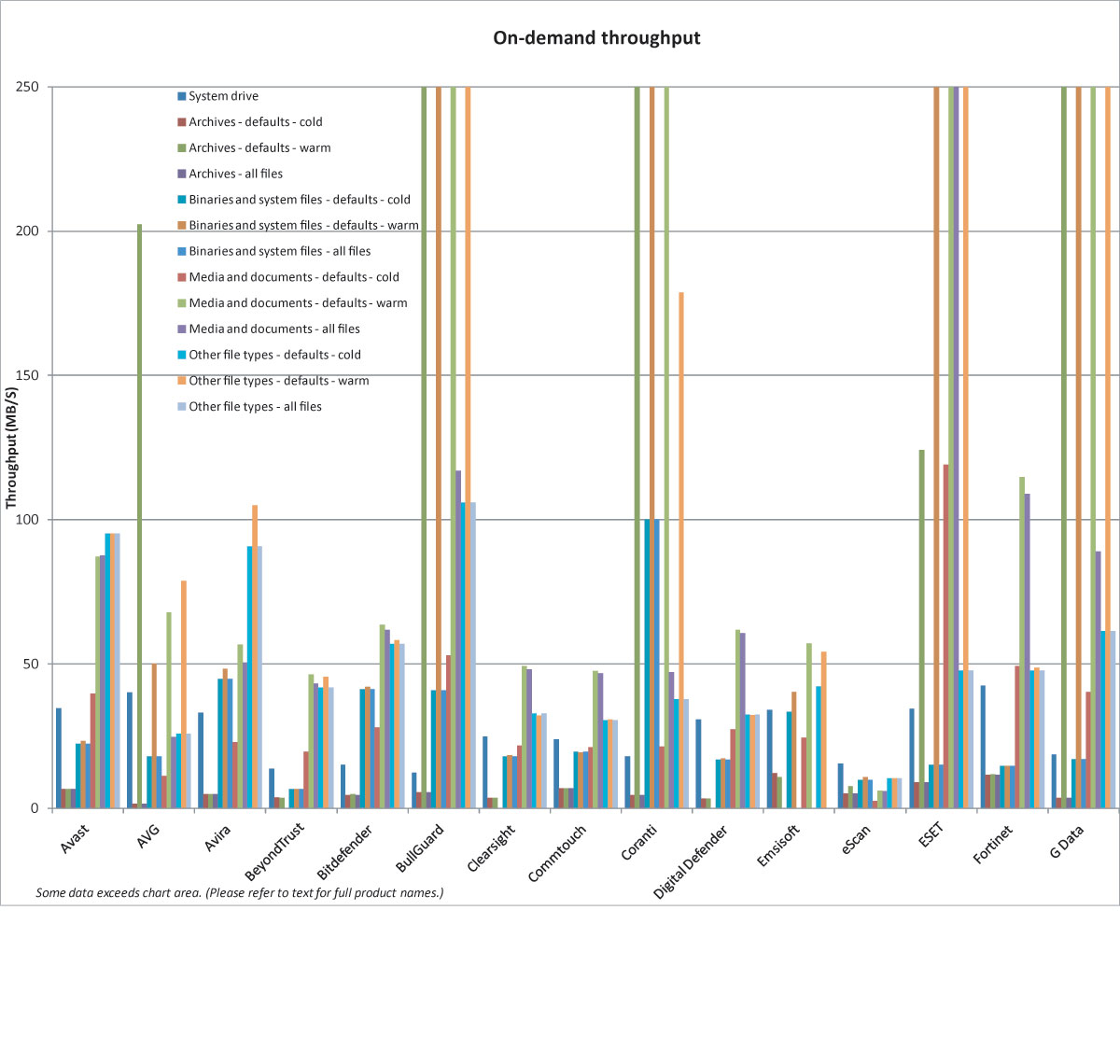Select AVG's tall green Archives warm bar
This screenshot has width=1120, height=1064.
coord(139,516)
